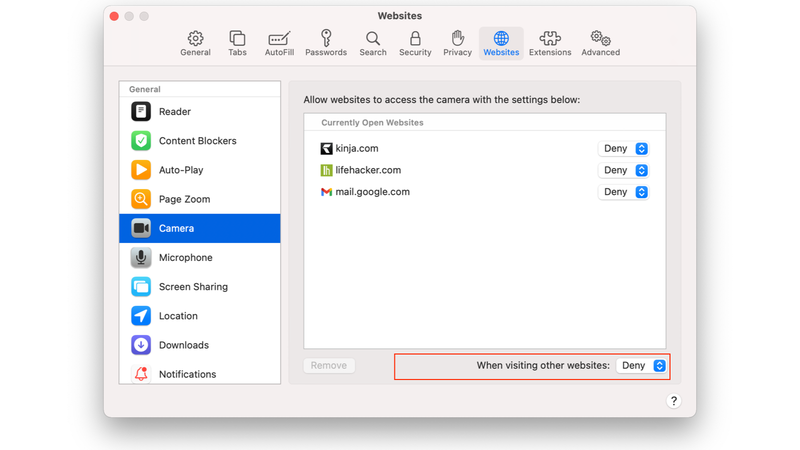Screen dimensions: 800x450
Task: Click the Location arrow icon
Action: pos(141,316)
